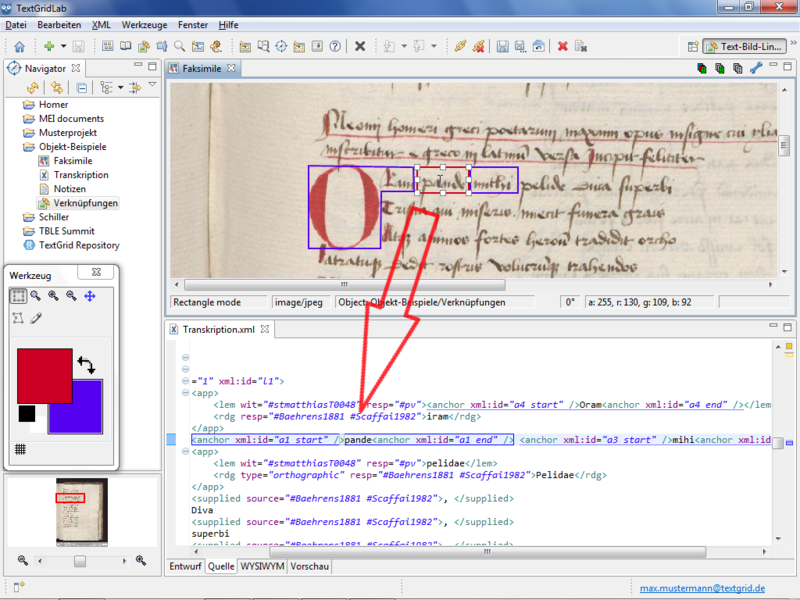
Task: Open the Text-Bild-Link perspective button
Action: [745, 46]
